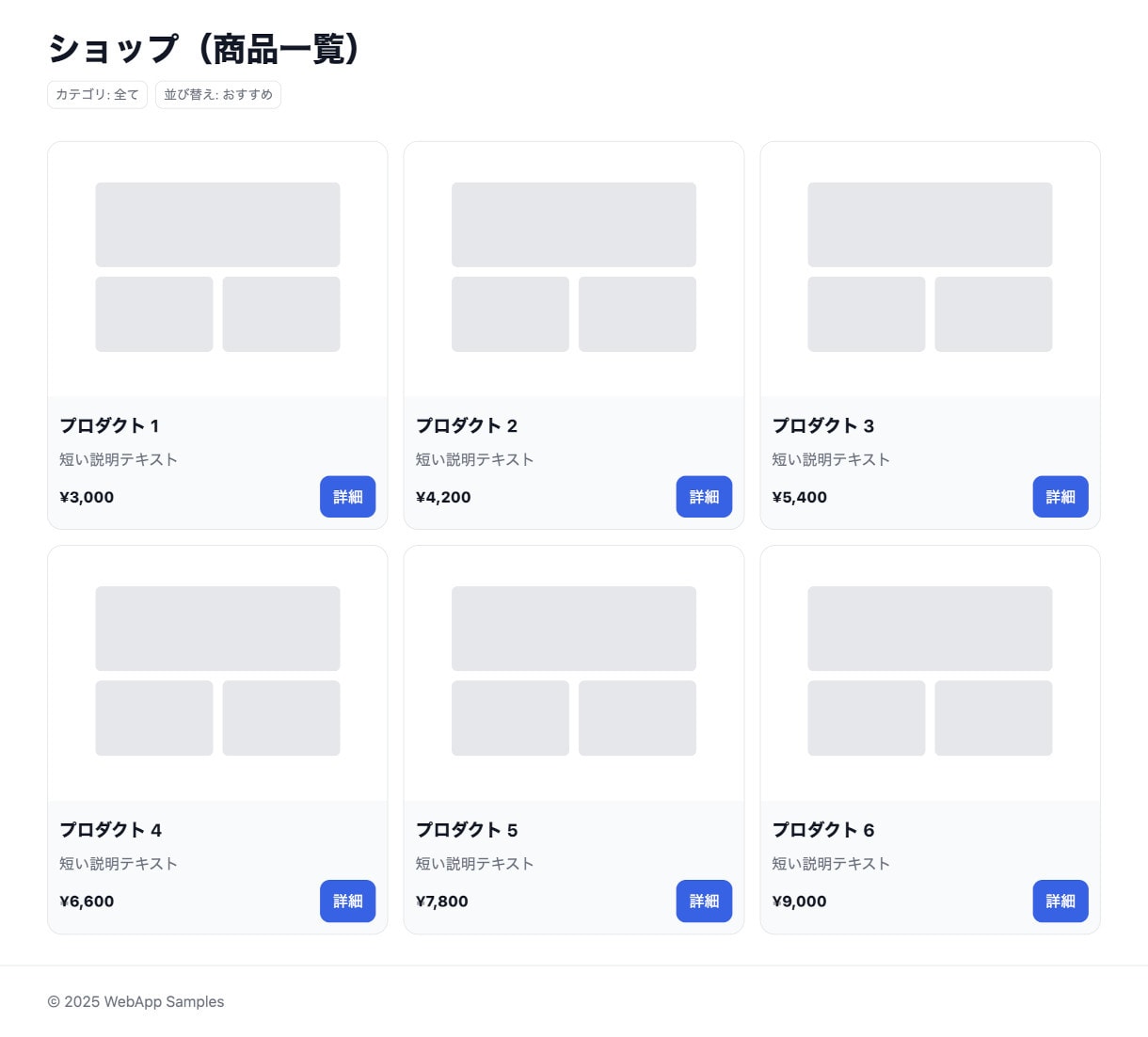Click 詳細 button for プロダクト 4

348,901
